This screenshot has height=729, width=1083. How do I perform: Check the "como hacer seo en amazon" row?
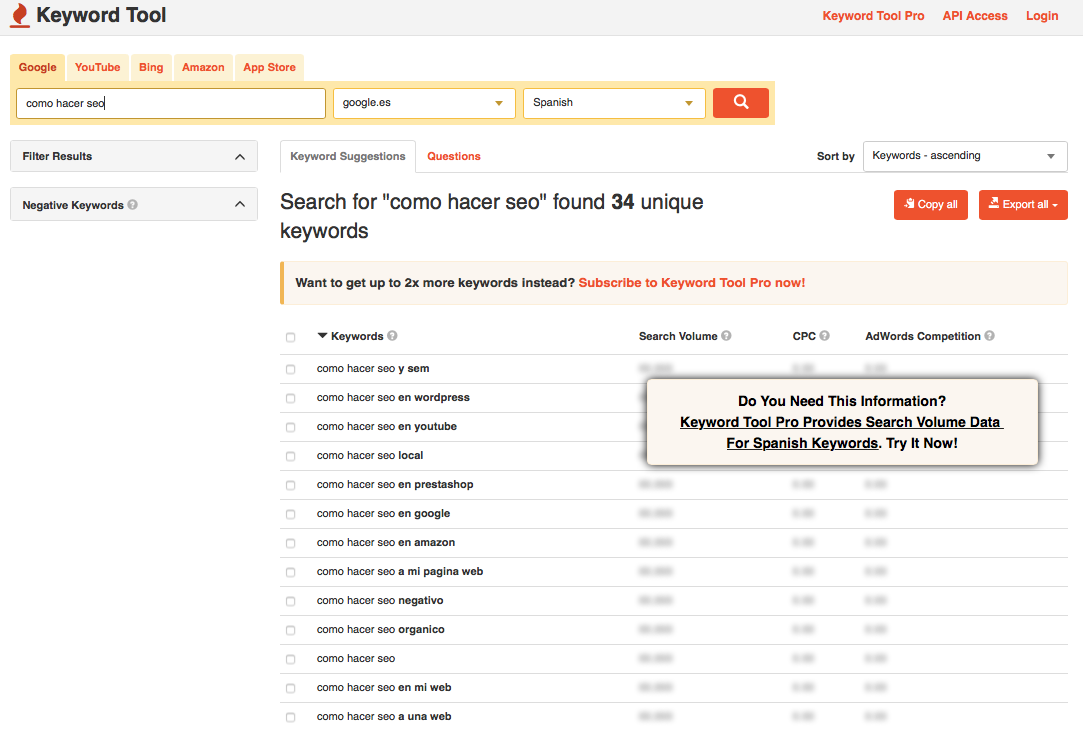290,544
